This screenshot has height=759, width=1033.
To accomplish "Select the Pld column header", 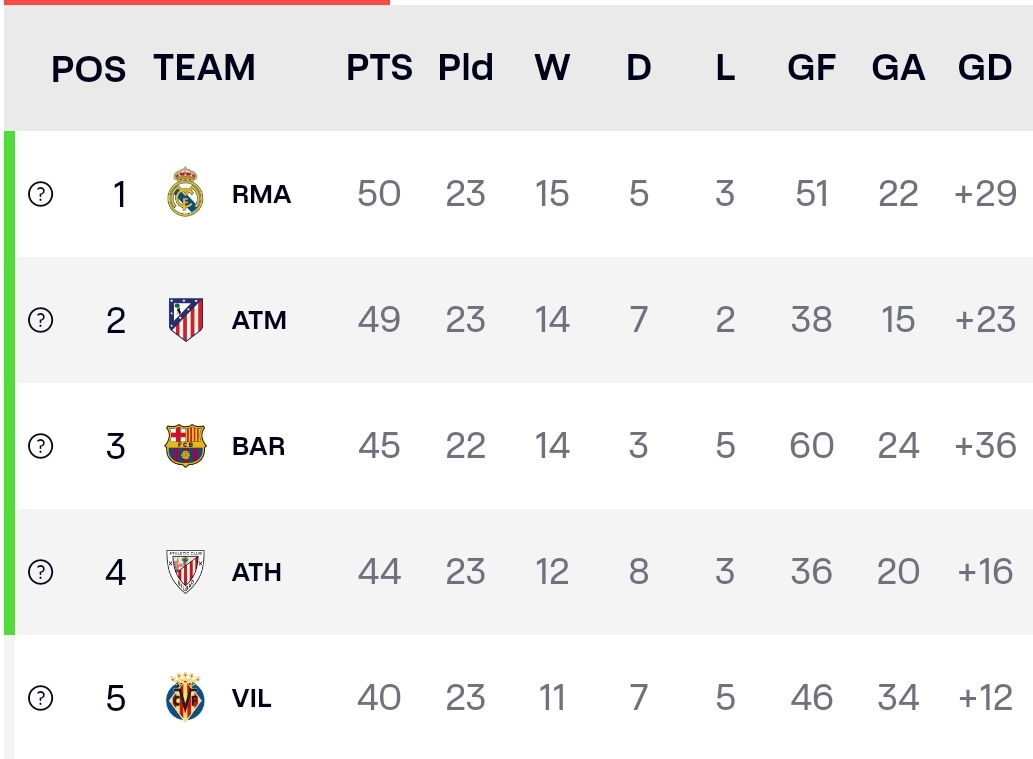I will tap(466, 67).
